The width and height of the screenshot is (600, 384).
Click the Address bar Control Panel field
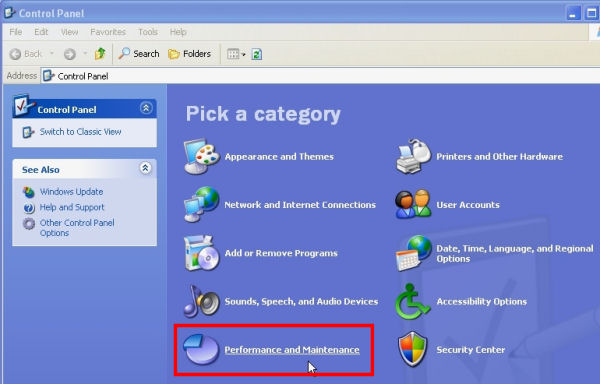(321, 76)
